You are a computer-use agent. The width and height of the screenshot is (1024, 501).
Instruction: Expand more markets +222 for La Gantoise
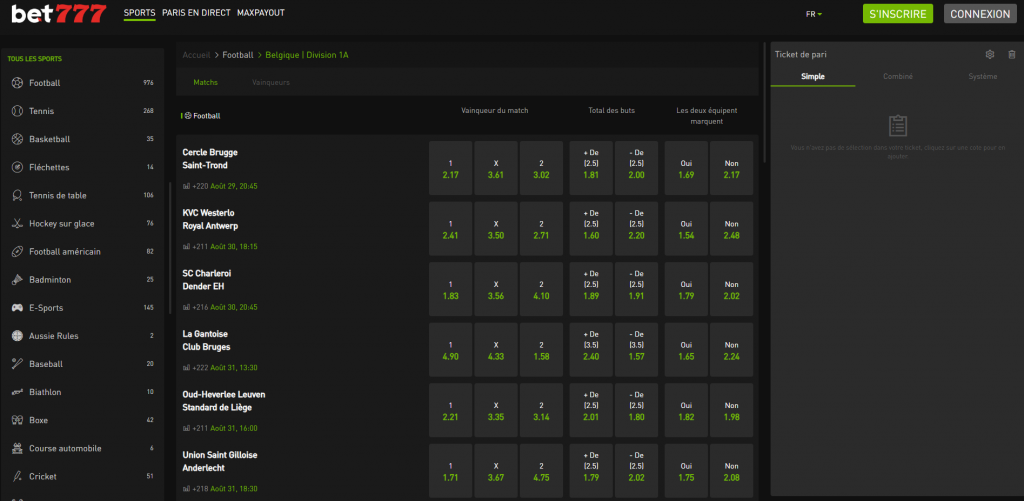click(x=197, y=368)
